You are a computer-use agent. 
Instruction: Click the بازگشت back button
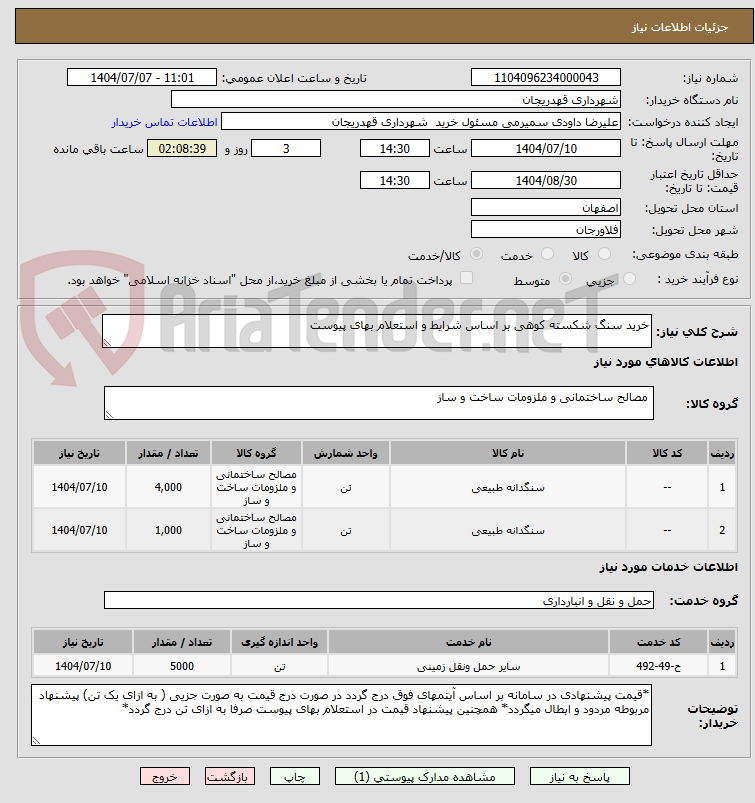coord(229,776)
